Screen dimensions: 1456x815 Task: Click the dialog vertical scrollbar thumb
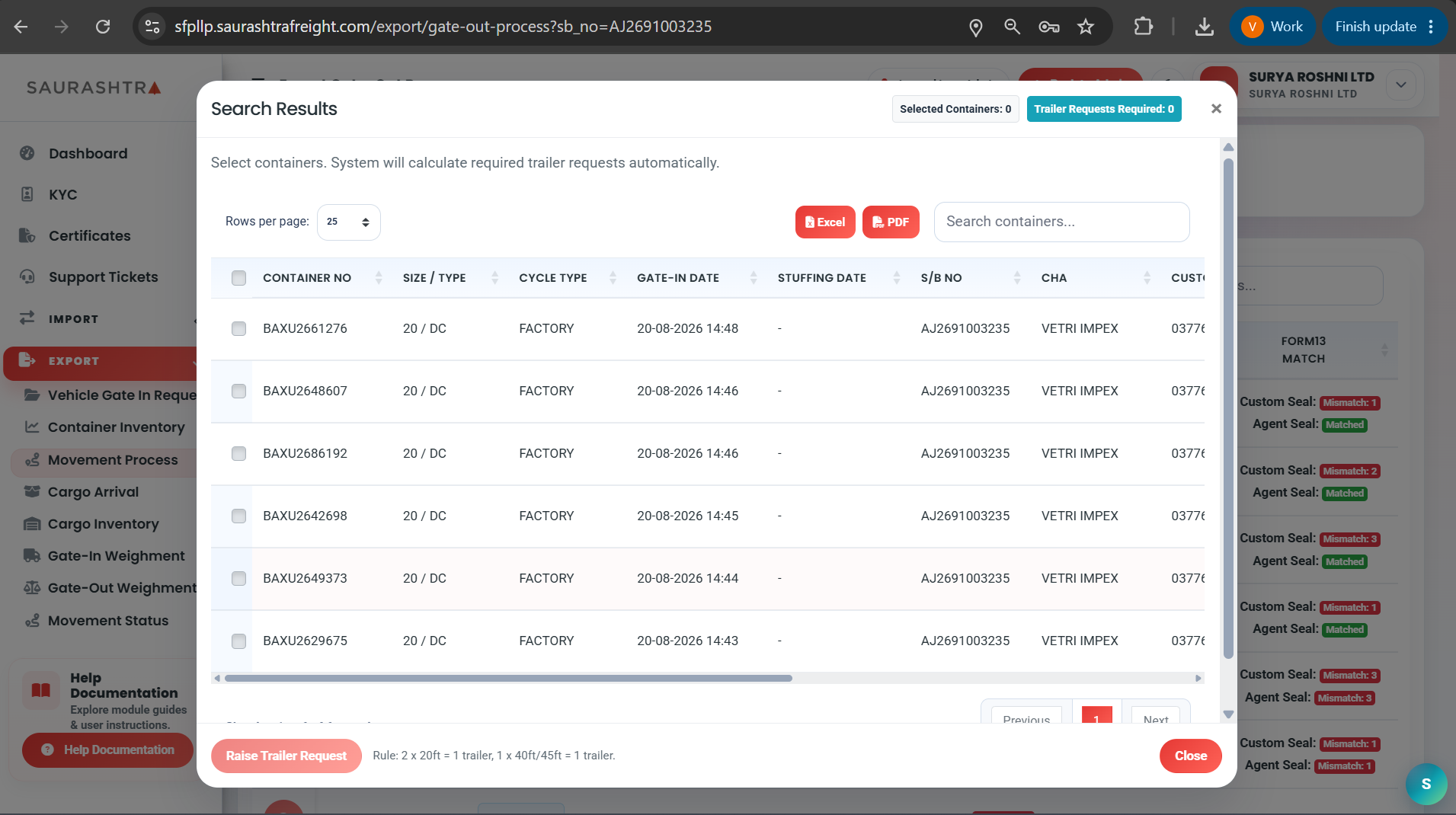click(1228, 408)
